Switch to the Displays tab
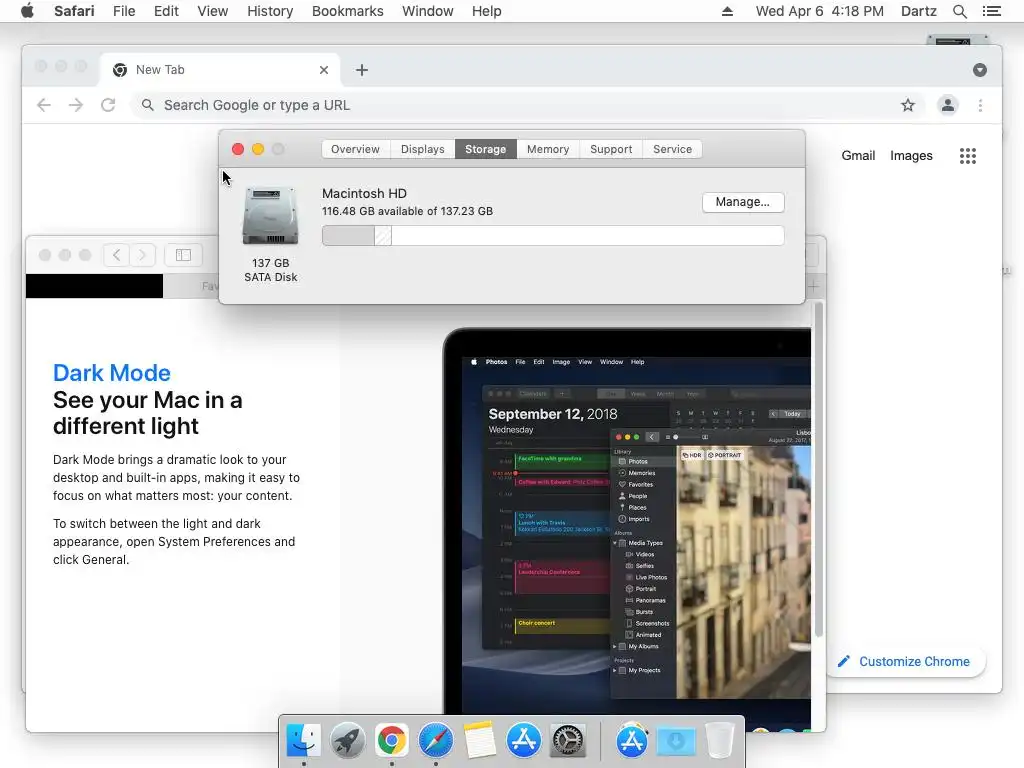1024x768 pixels. (x=423, y=149)
